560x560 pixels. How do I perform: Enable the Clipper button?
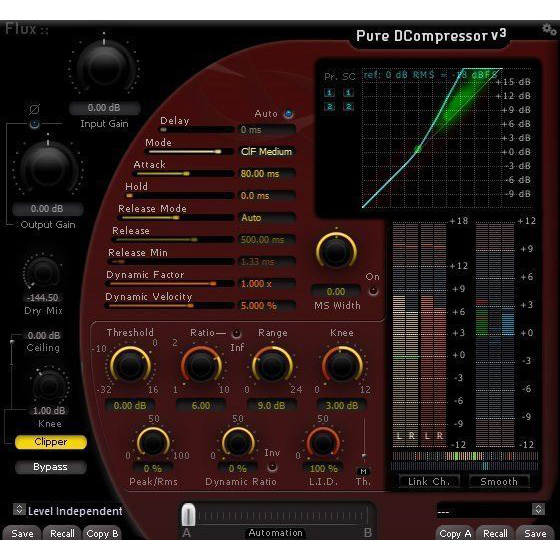pyautogui.click(x=51, y=442)
